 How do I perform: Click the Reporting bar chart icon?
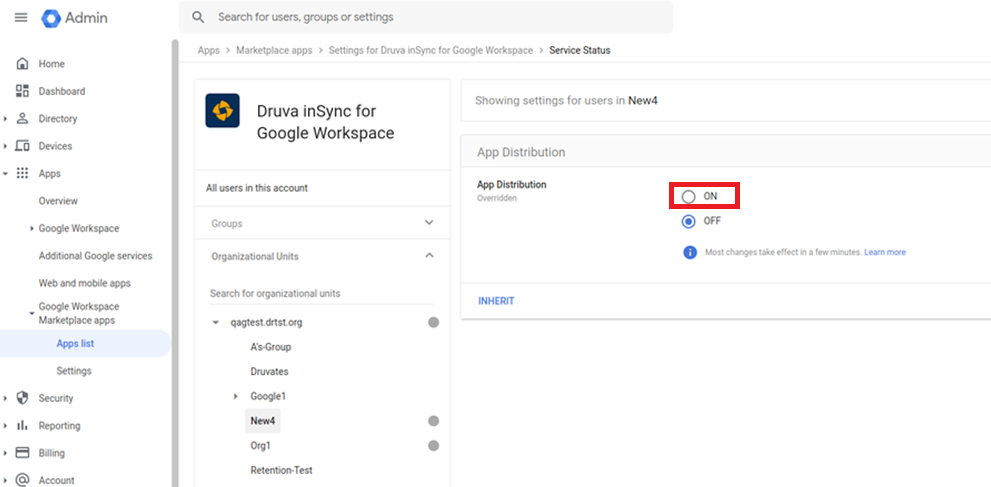(22, 425)
